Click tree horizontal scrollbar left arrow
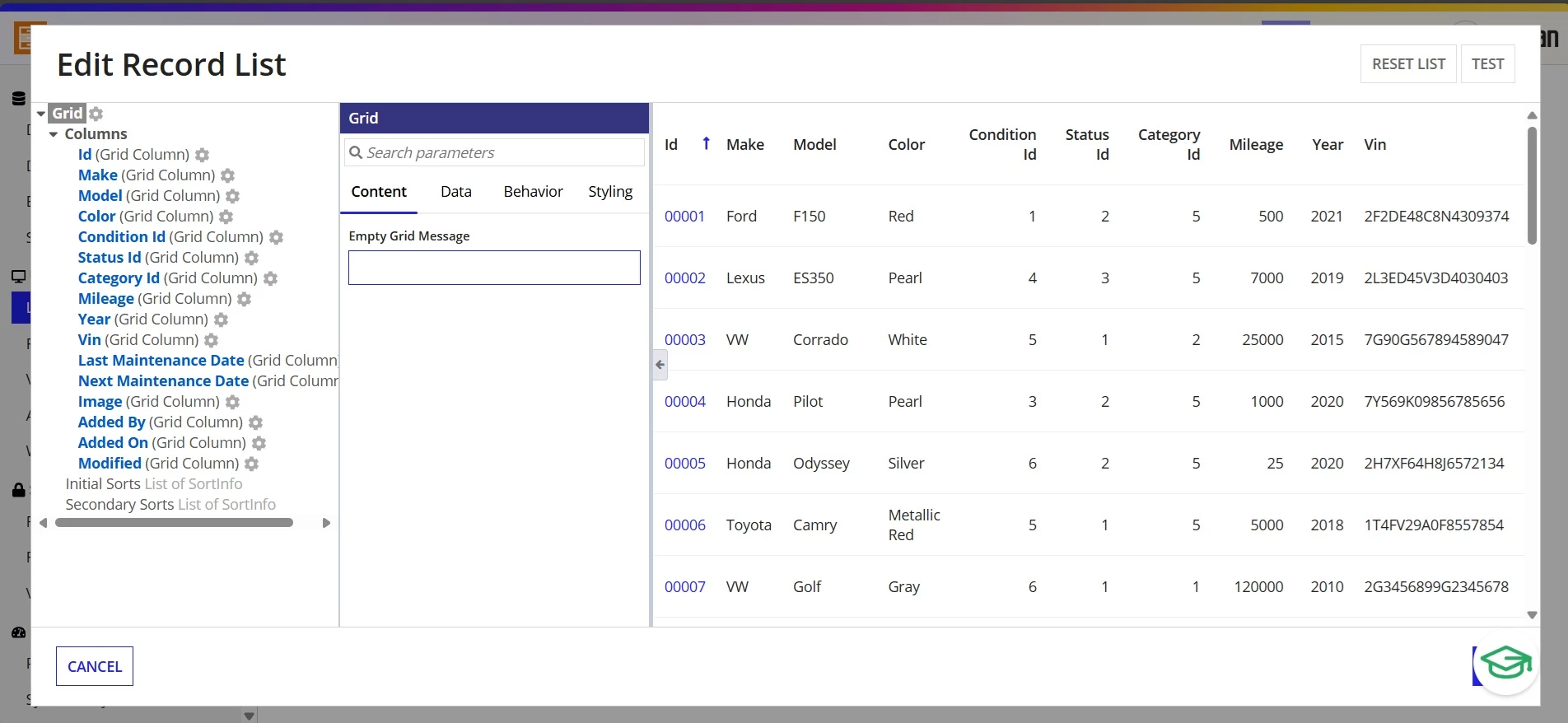 coord(44,523)
